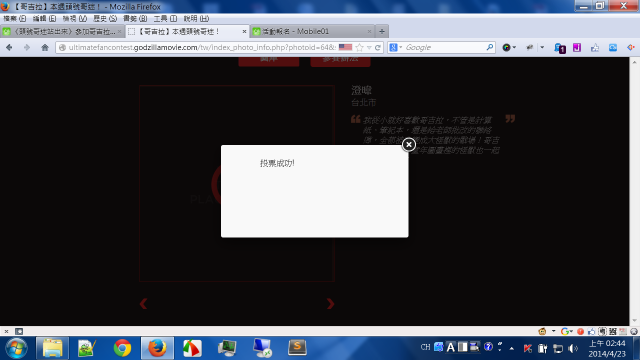Screen dimensions: 640x360
Task: Open dropdown arrow beside gray dropper icon
Action: [x=542, y=47]
